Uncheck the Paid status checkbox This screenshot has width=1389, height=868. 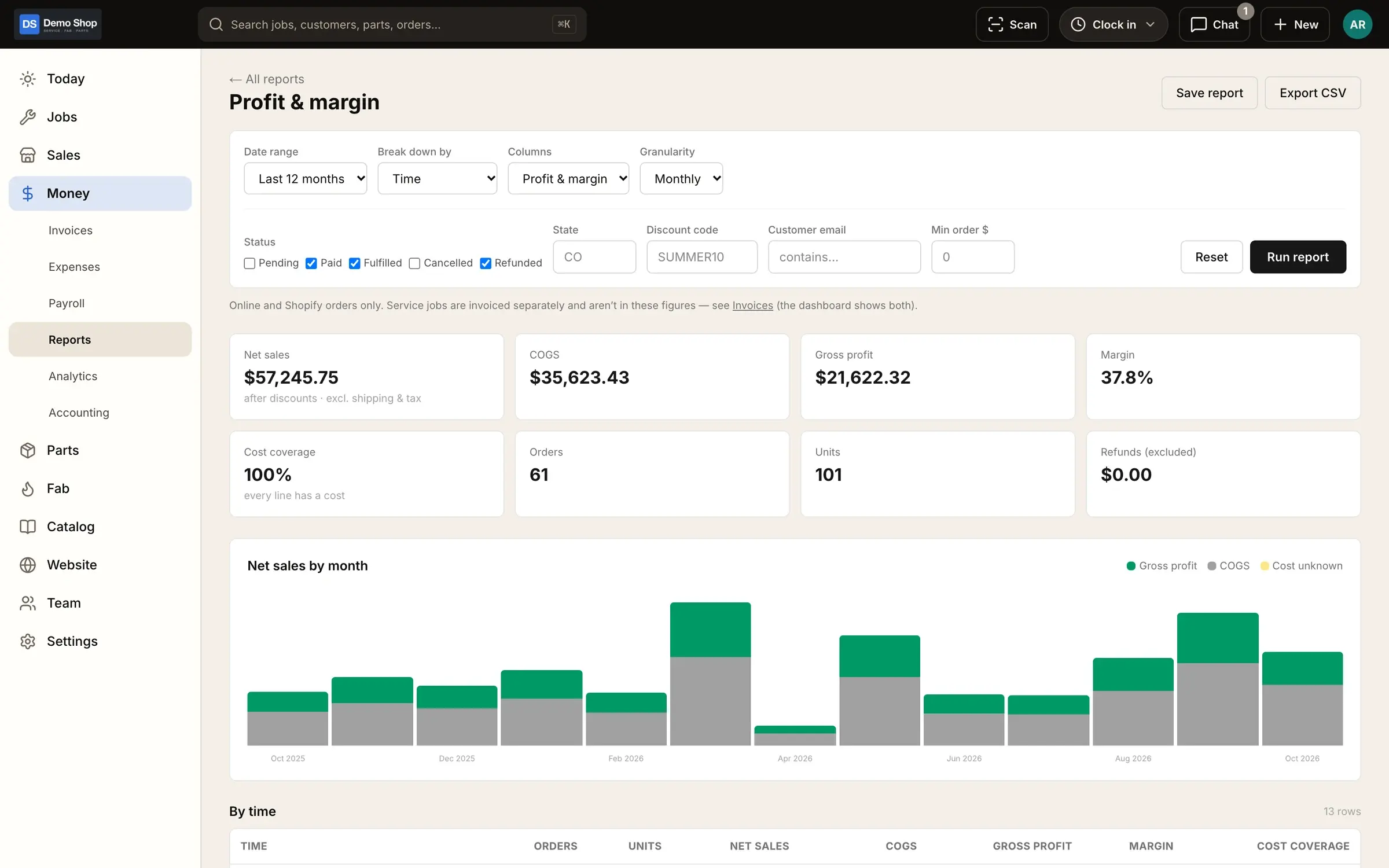click(311, 263)
